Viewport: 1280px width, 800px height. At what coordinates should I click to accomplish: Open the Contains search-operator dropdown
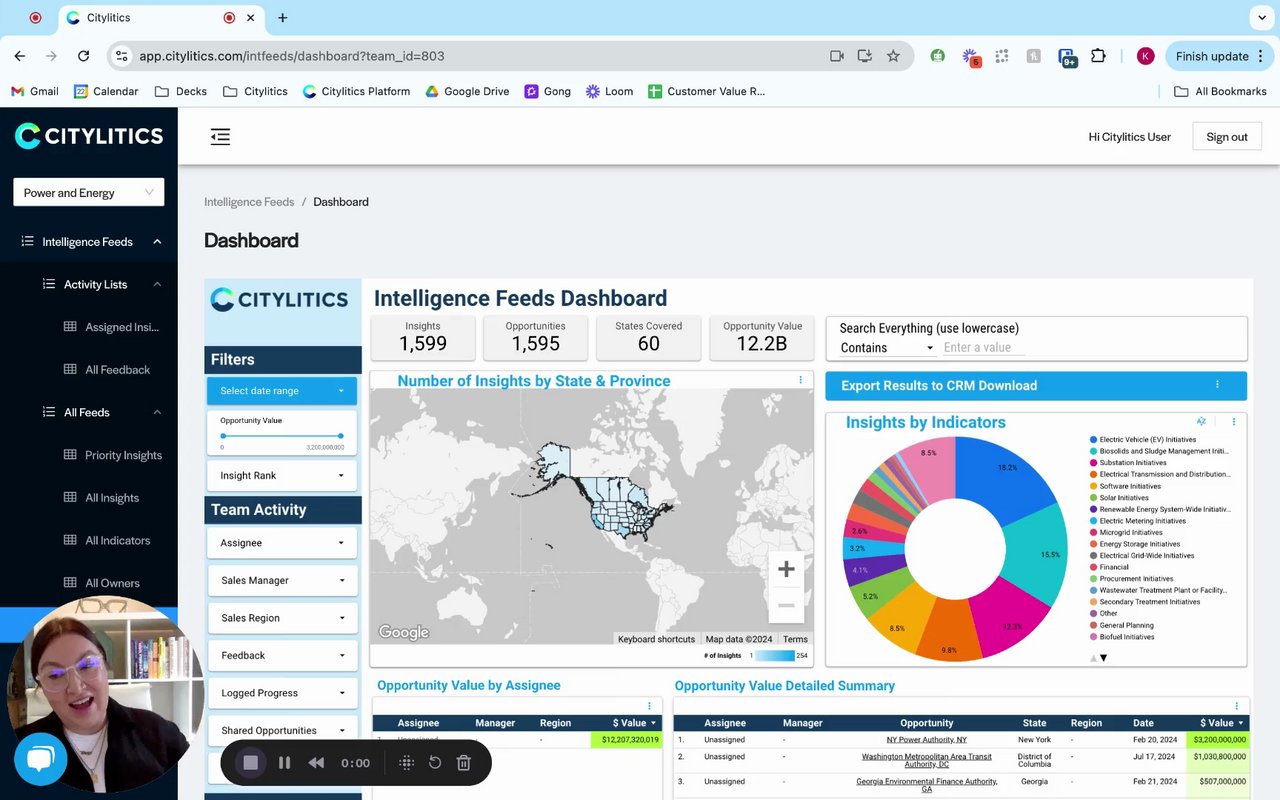coord(887,348)
